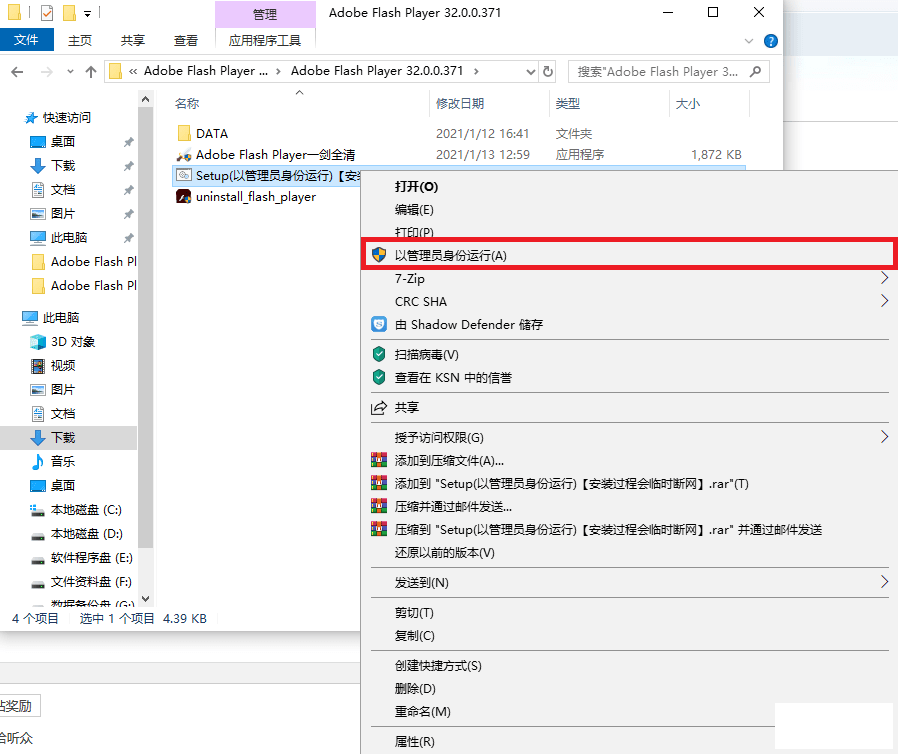Click the sidebar scrollbar down arrow

(145, 599)
